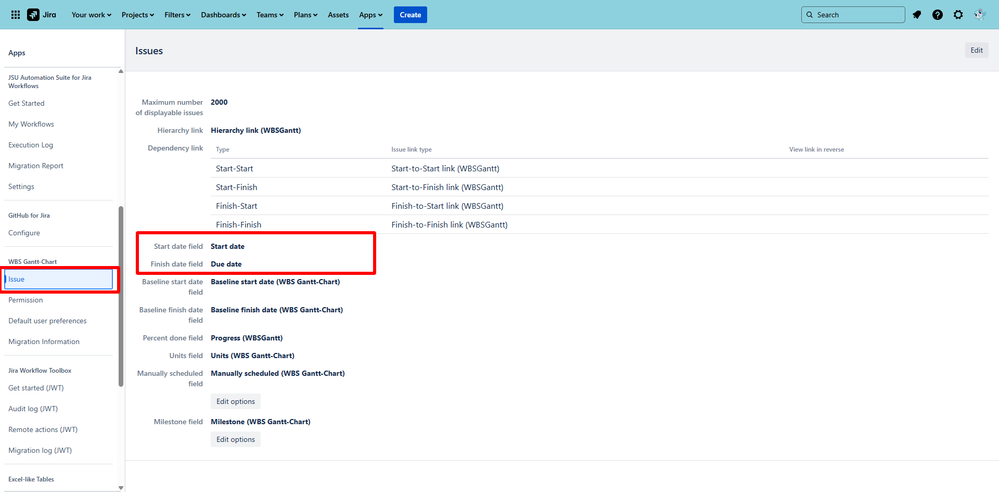Screen dimensions: 999x492
Task: Click the Jira logo
Action: (x=41, y=15)
